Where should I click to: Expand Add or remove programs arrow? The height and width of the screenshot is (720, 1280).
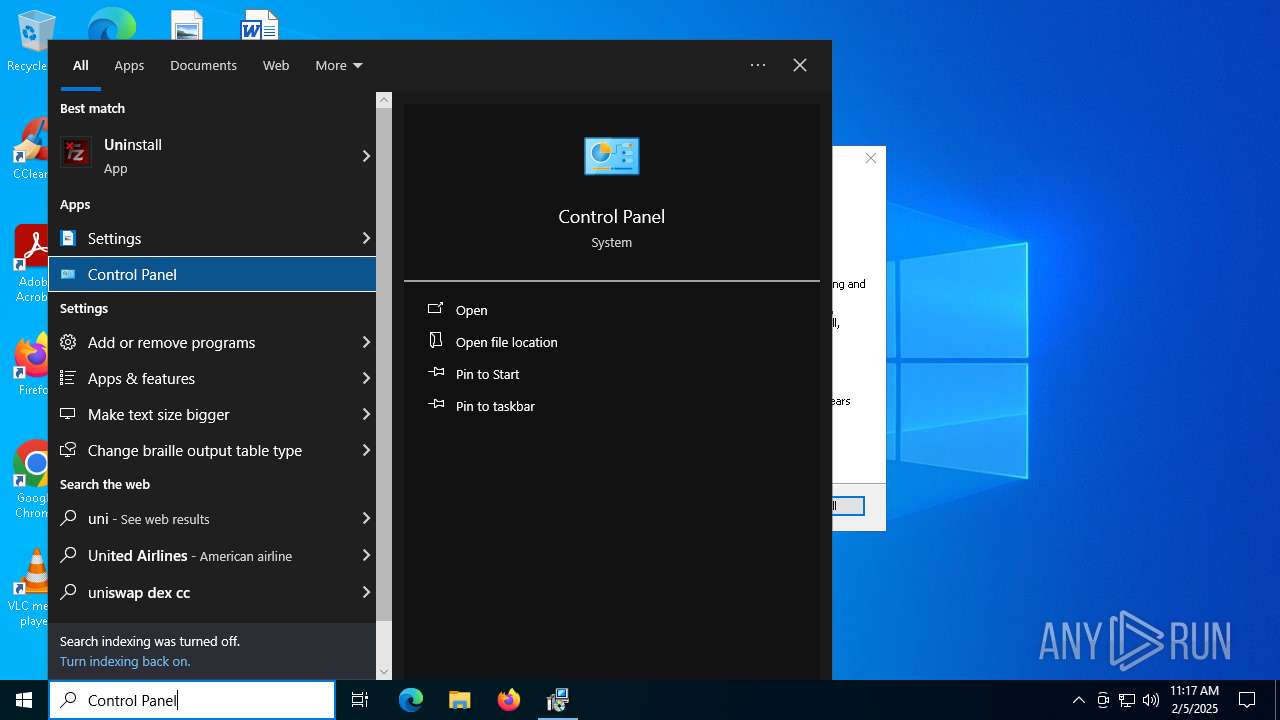(x=366, y=342)
